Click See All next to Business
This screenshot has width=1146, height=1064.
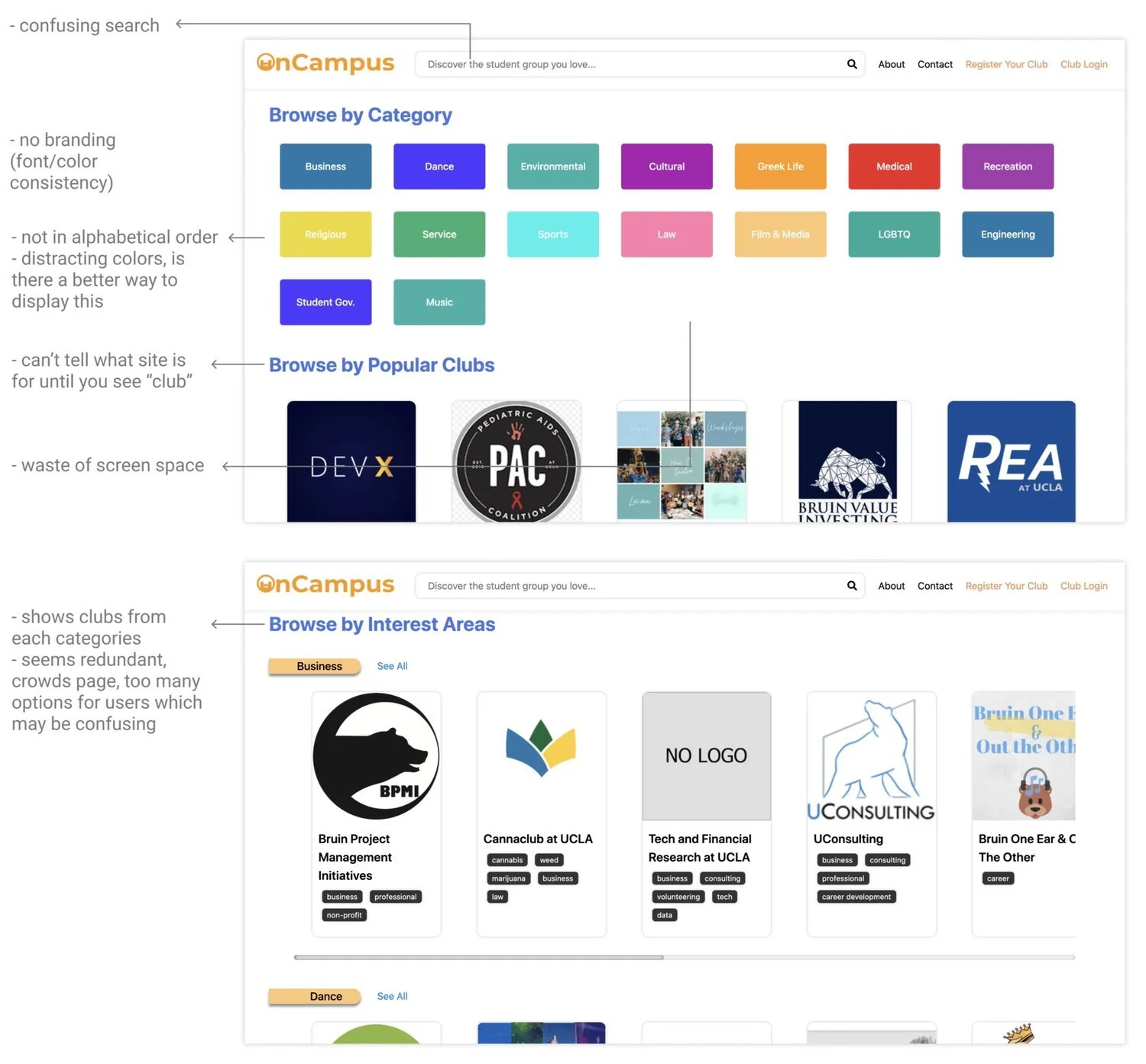tap(392, 666)
